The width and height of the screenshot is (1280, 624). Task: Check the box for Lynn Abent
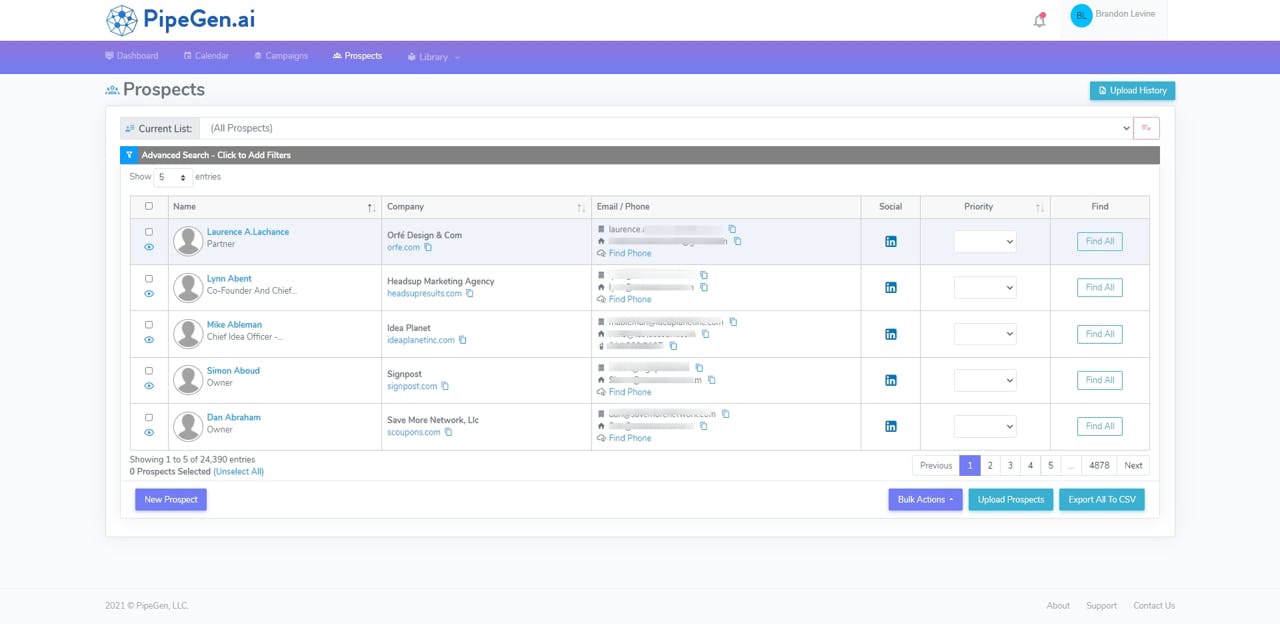click(x=149, y=279)
